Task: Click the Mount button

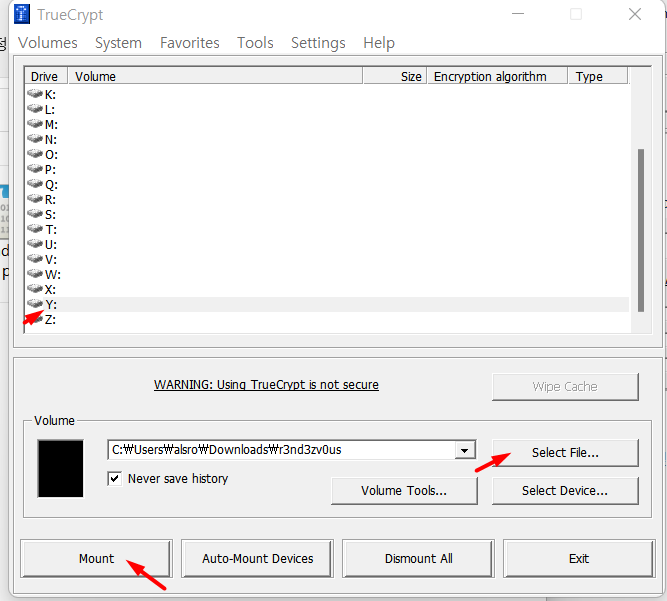Action: 97,558
